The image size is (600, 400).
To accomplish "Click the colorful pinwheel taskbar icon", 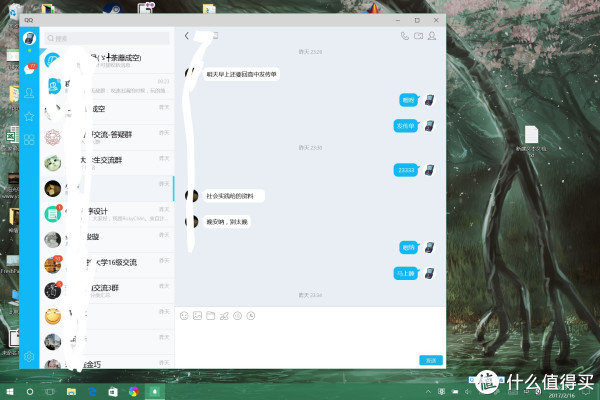I will point(134,392).
